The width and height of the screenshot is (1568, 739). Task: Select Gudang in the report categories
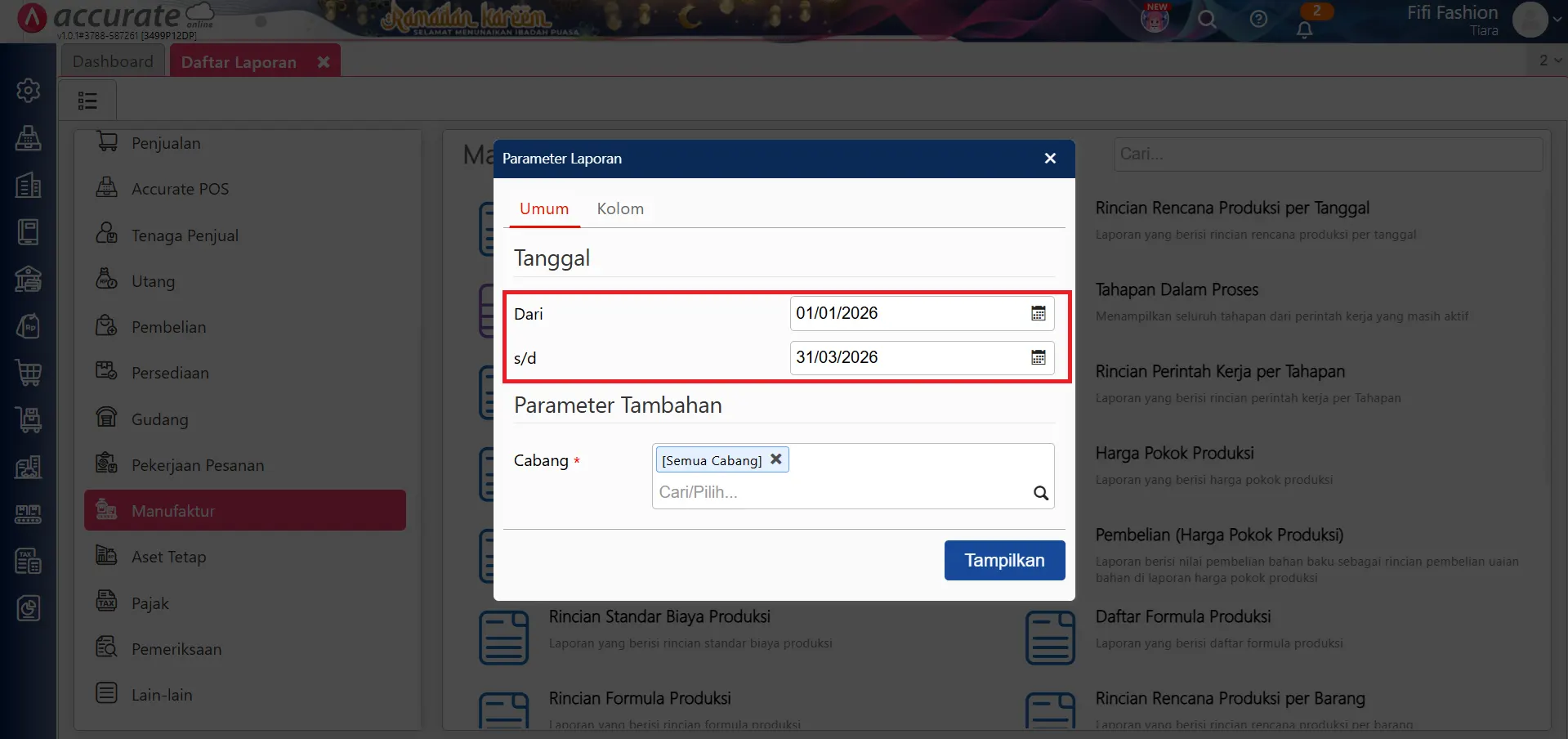[x=159, y=419]
